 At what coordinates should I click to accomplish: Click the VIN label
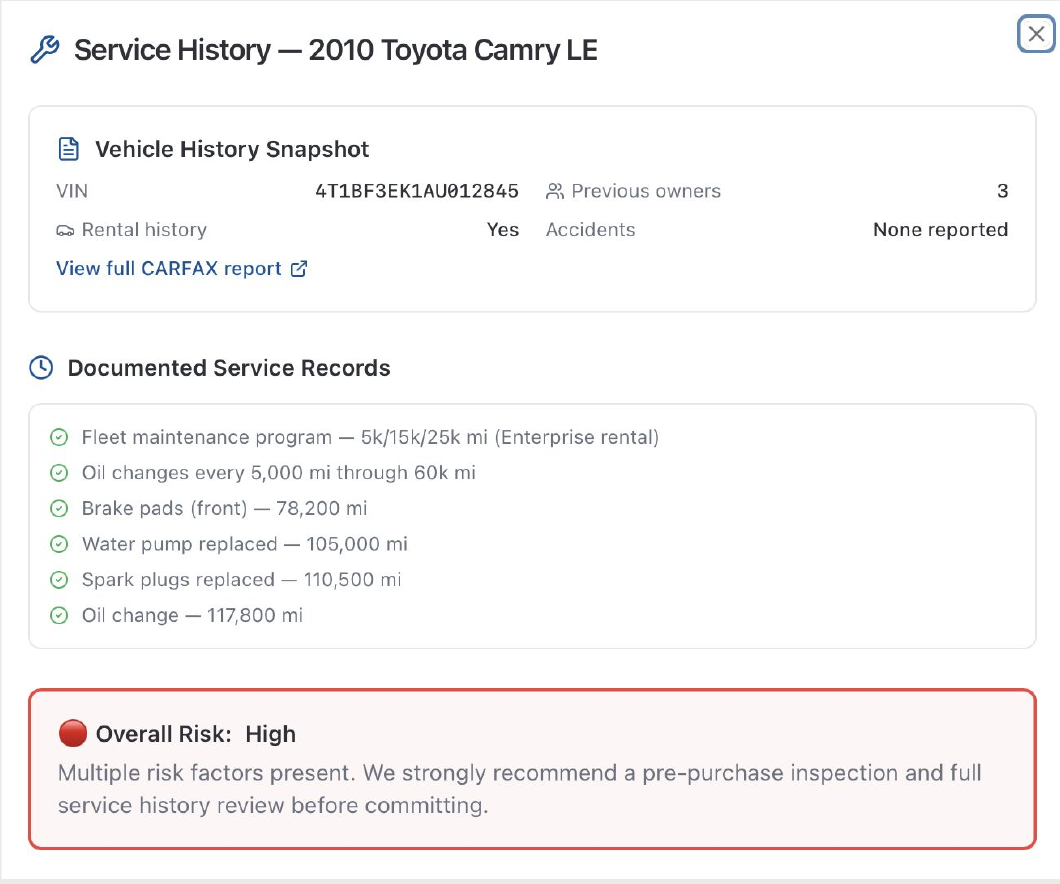72,191
